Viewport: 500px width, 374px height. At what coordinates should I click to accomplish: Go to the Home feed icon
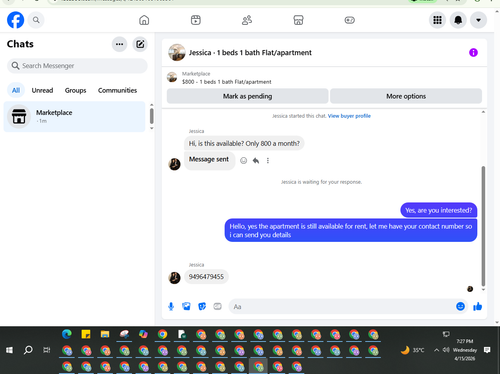click(x=144, y=20)
